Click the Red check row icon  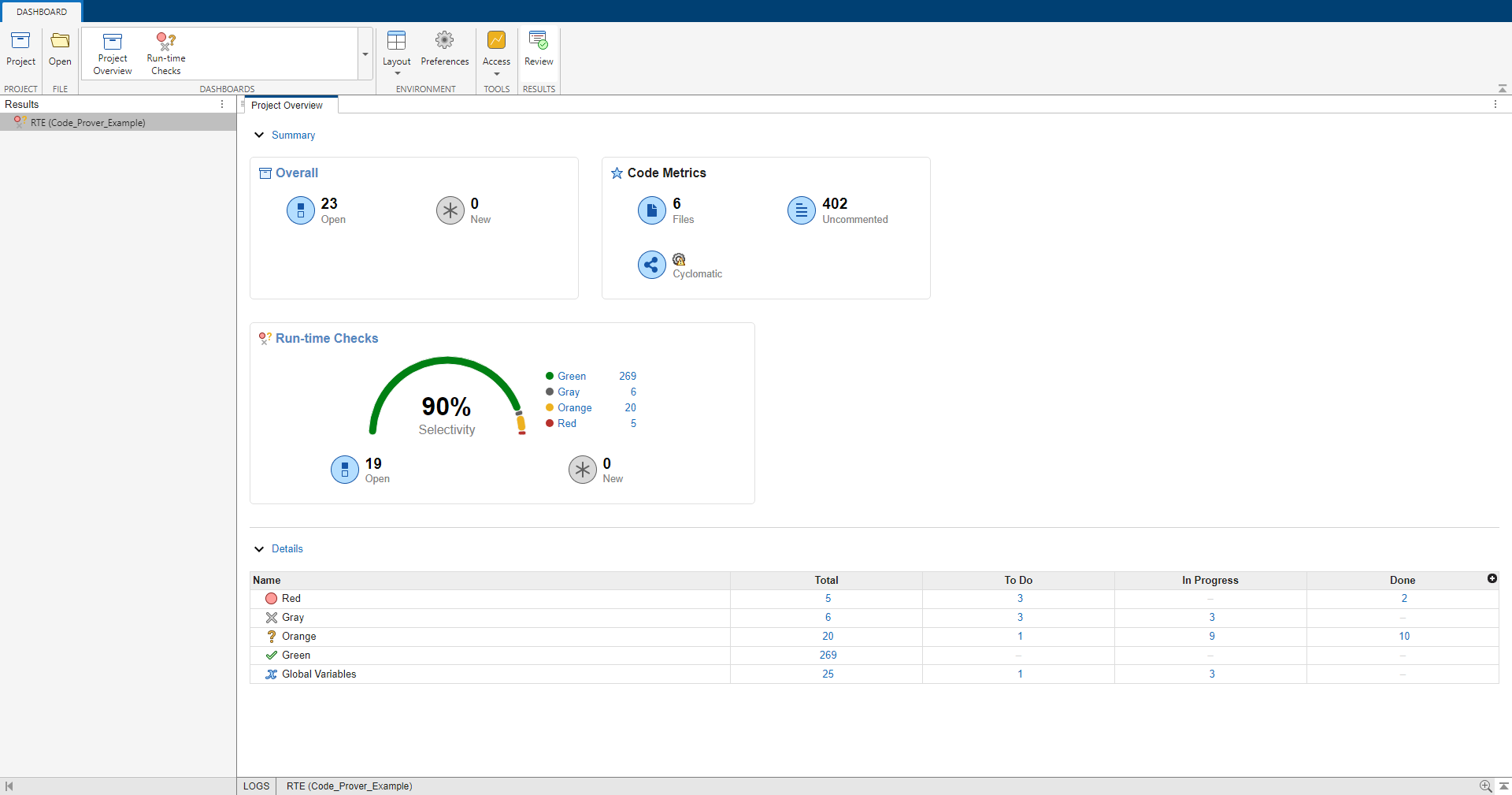272,599
